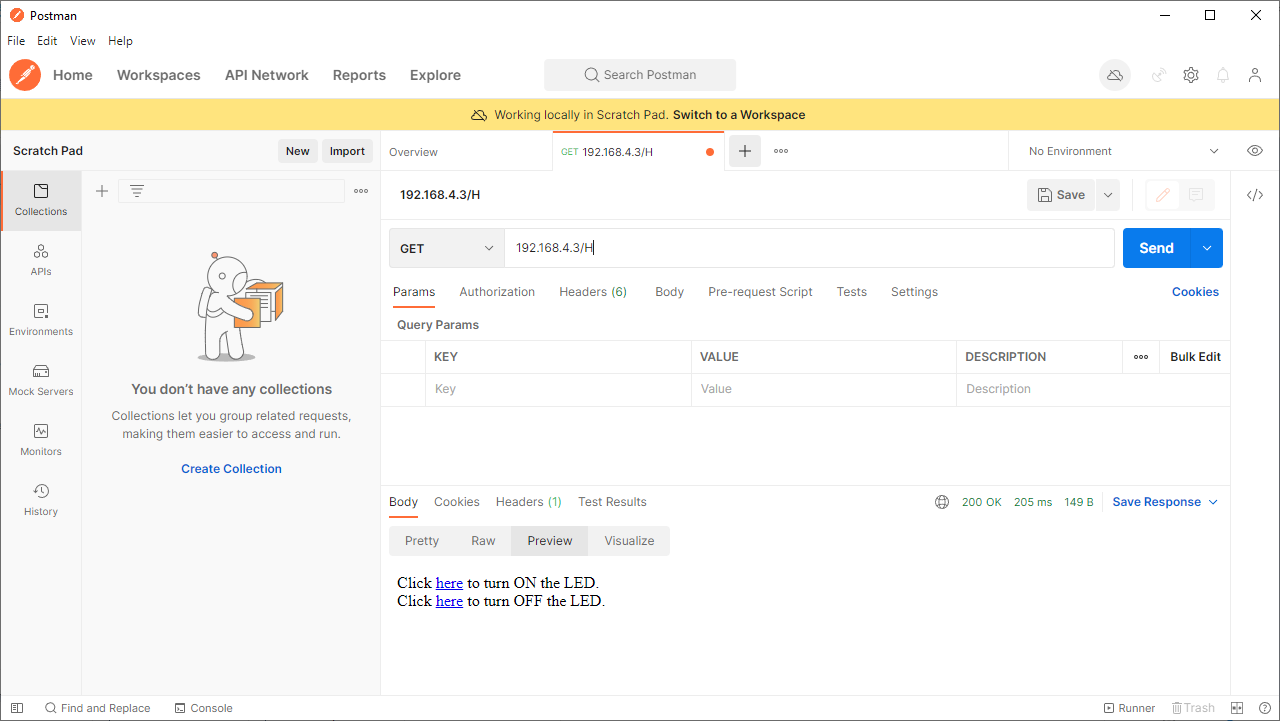The image size is (1280, 721).
Task: Open APIs in the sidebar
Action: 41,260
